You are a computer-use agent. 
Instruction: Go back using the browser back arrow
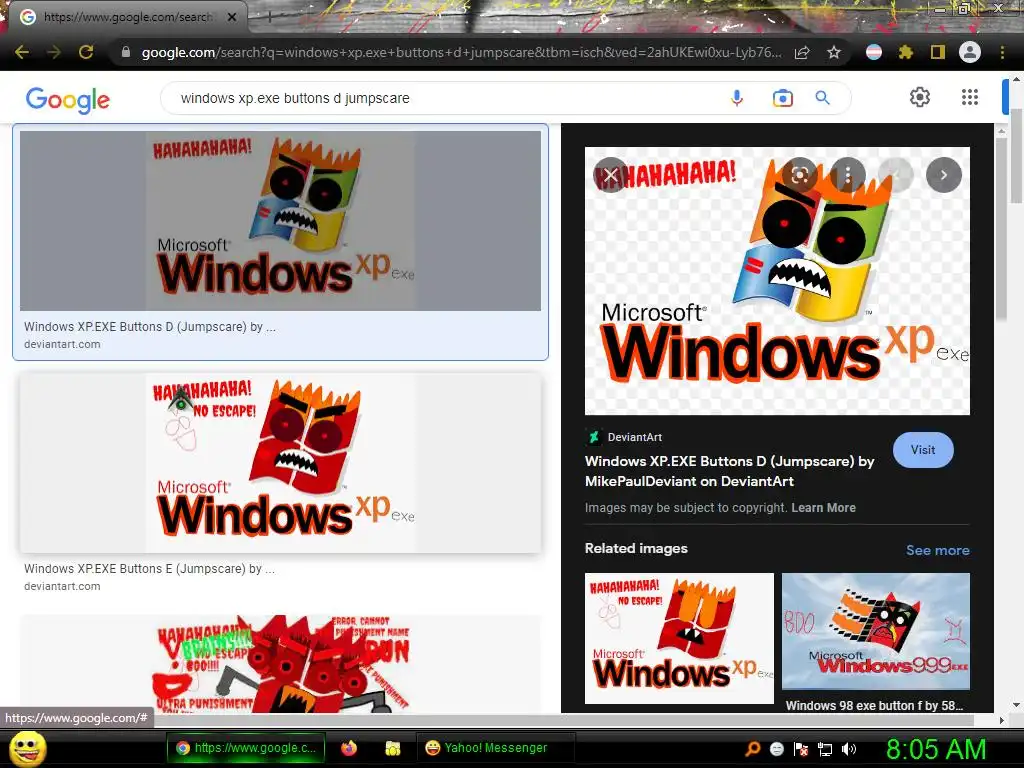click(22, 52)
